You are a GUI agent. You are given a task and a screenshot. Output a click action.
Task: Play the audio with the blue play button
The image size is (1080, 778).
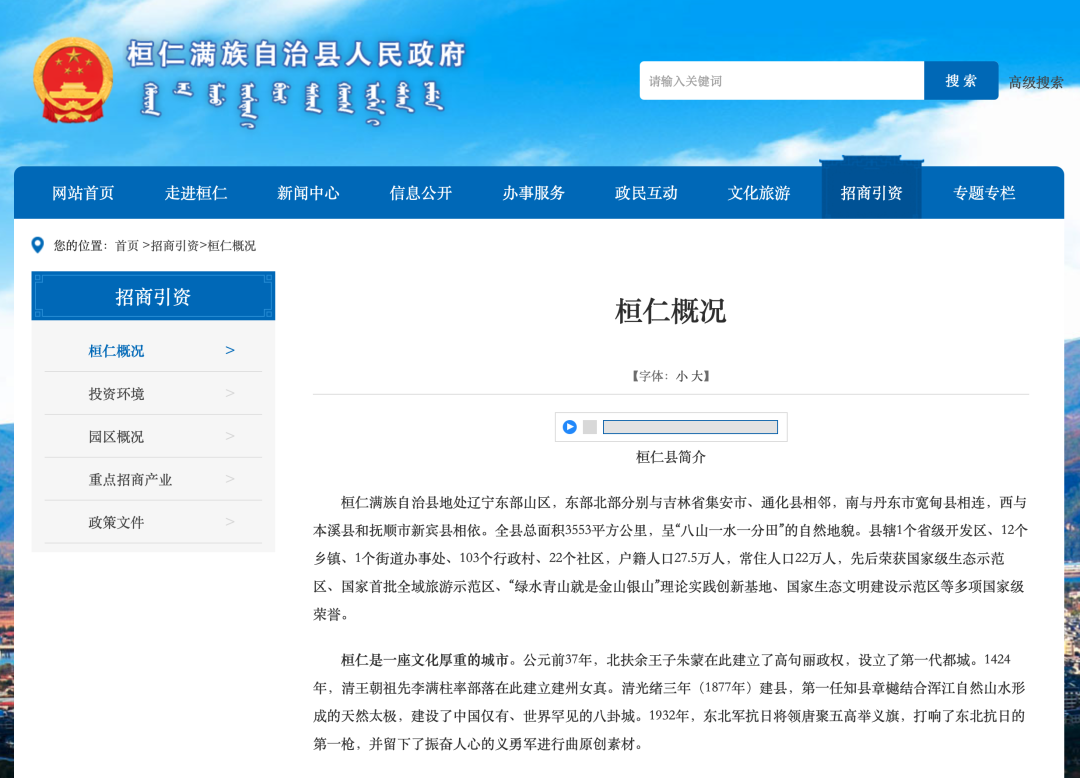570,427
